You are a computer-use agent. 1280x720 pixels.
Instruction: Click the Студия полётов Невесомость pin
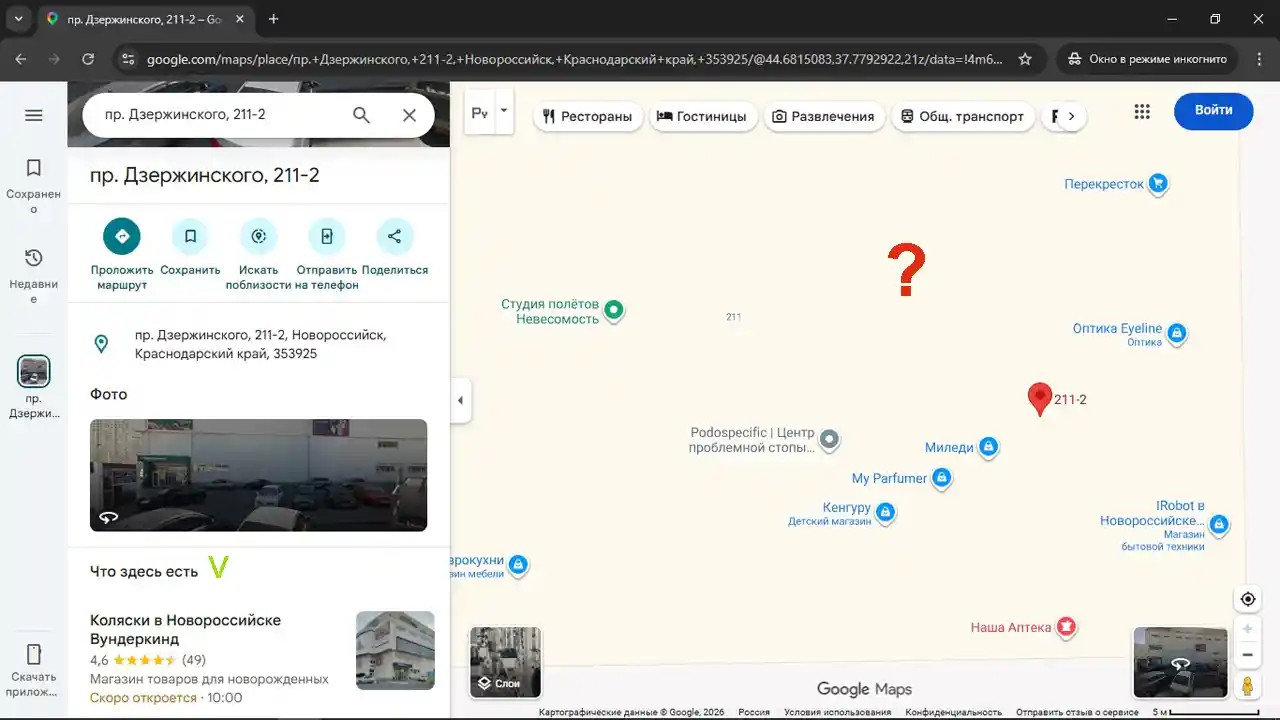coord(614,311)
